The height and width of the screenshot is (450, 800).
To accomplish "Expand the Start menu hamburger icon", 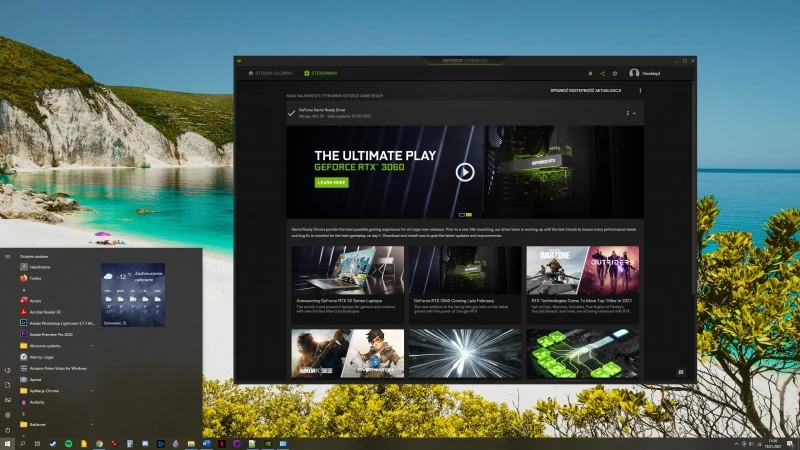I will pos(7,257).
